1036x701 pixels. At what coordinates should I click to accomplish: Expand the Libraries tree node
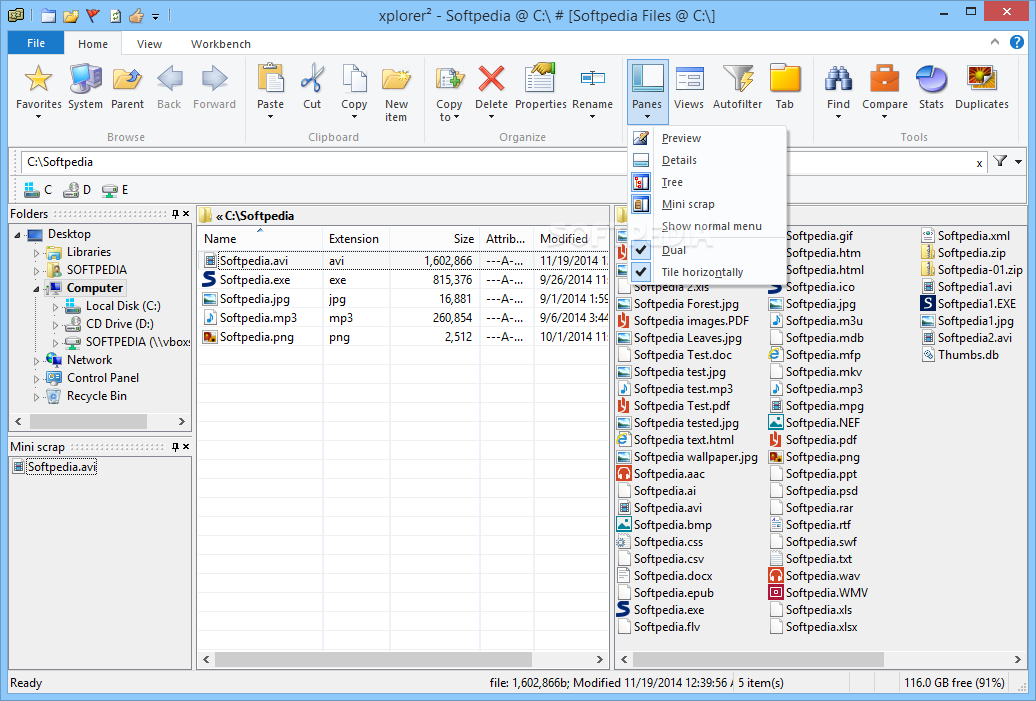point(36,252)
